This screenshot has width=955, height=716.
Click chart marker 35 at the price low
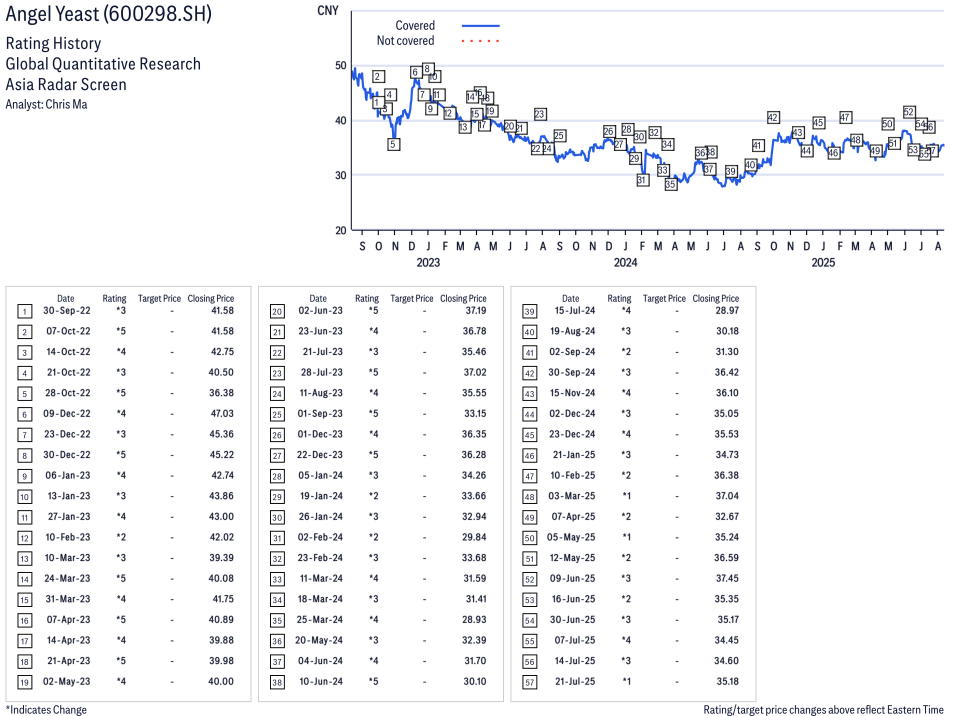point(671,184)
